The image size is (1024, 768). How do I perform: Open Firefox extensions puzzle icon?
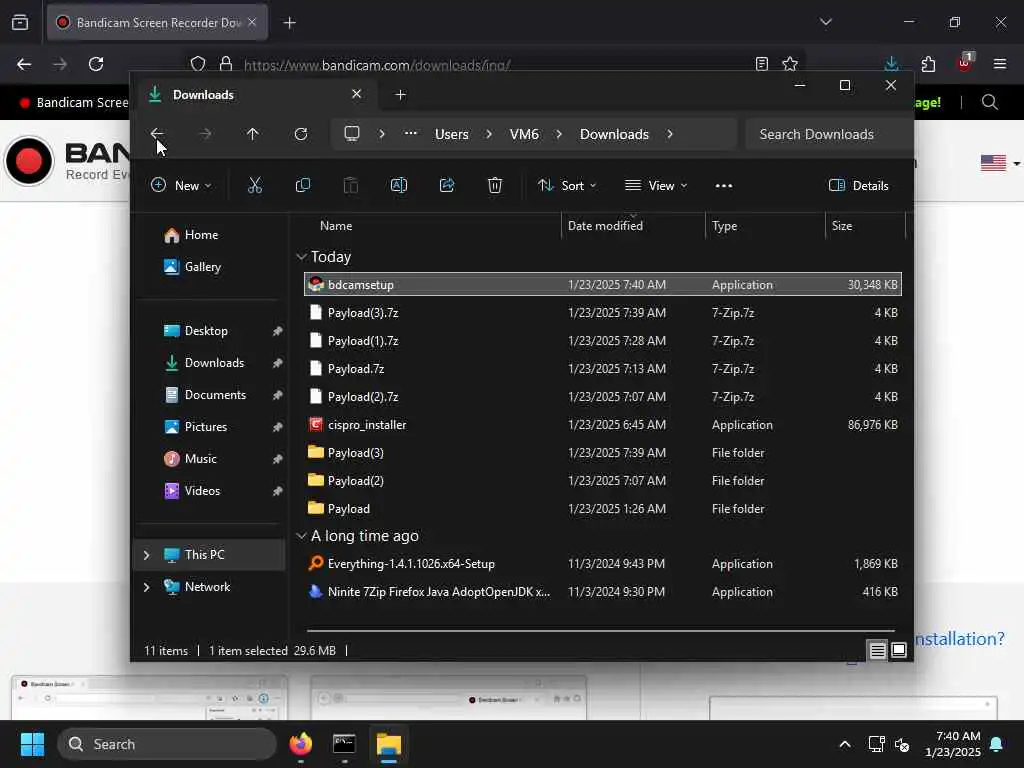pyautogui.click(x=928, y=64)
